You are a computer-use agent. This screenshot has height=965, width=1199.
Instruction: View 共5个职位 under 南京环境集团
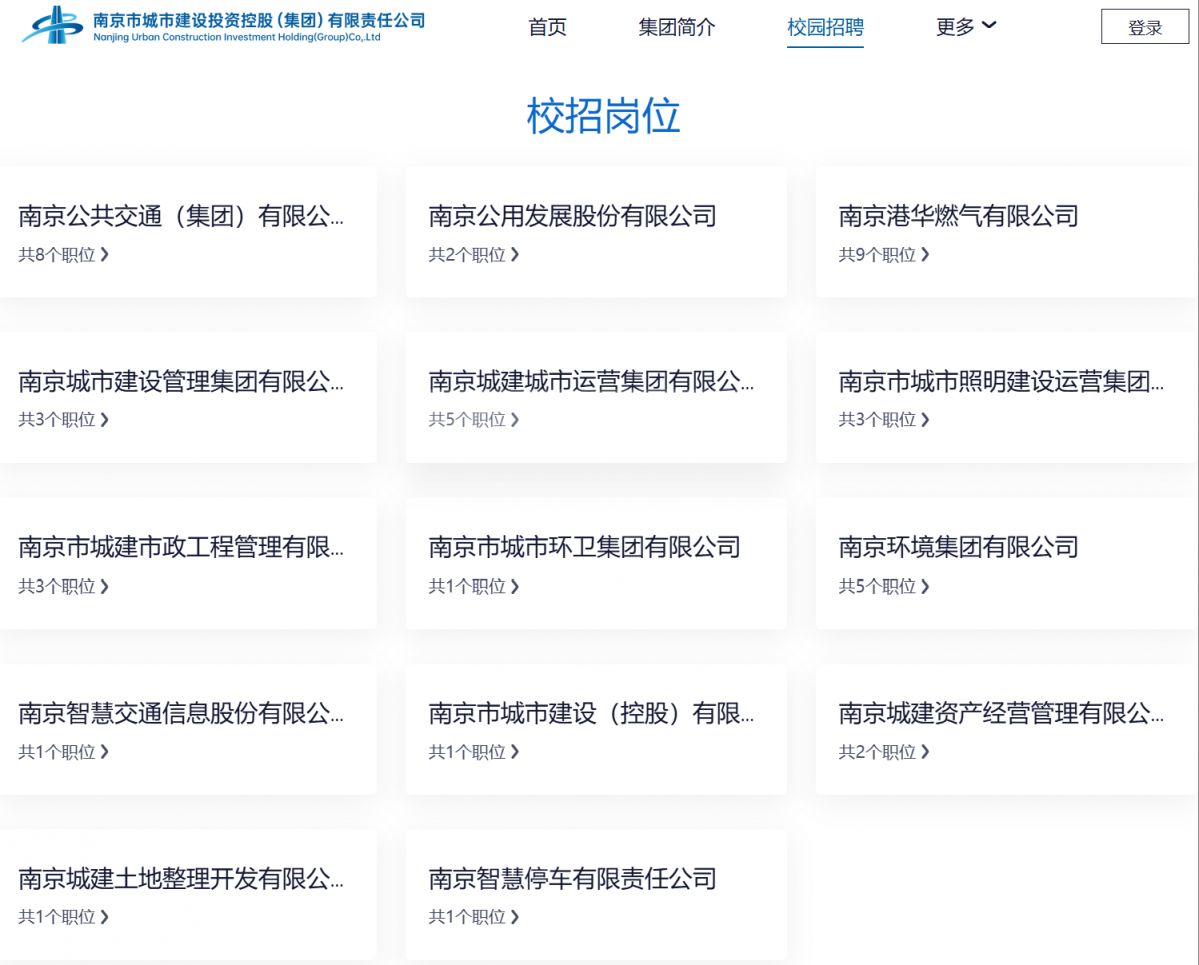pos(883,586)
